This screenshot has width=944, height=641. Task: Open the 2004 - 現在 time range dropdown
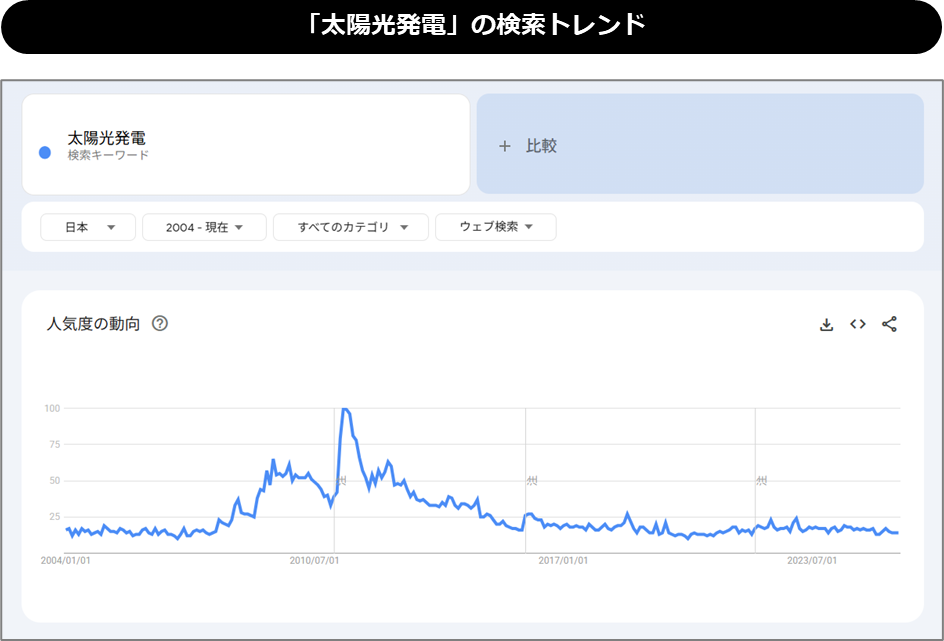204,227
